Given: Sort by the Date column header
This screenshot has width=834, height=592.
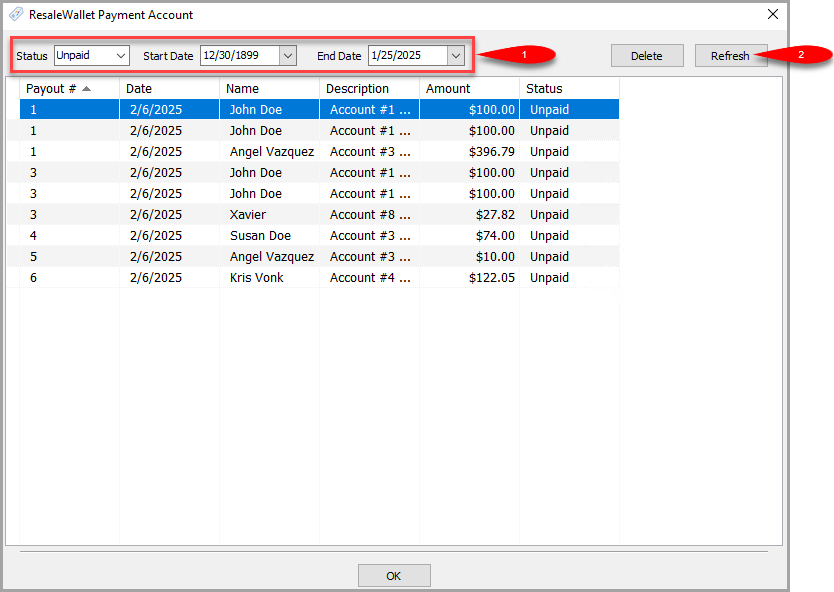Looking at the screenshot, I should (x=169, y=88).
